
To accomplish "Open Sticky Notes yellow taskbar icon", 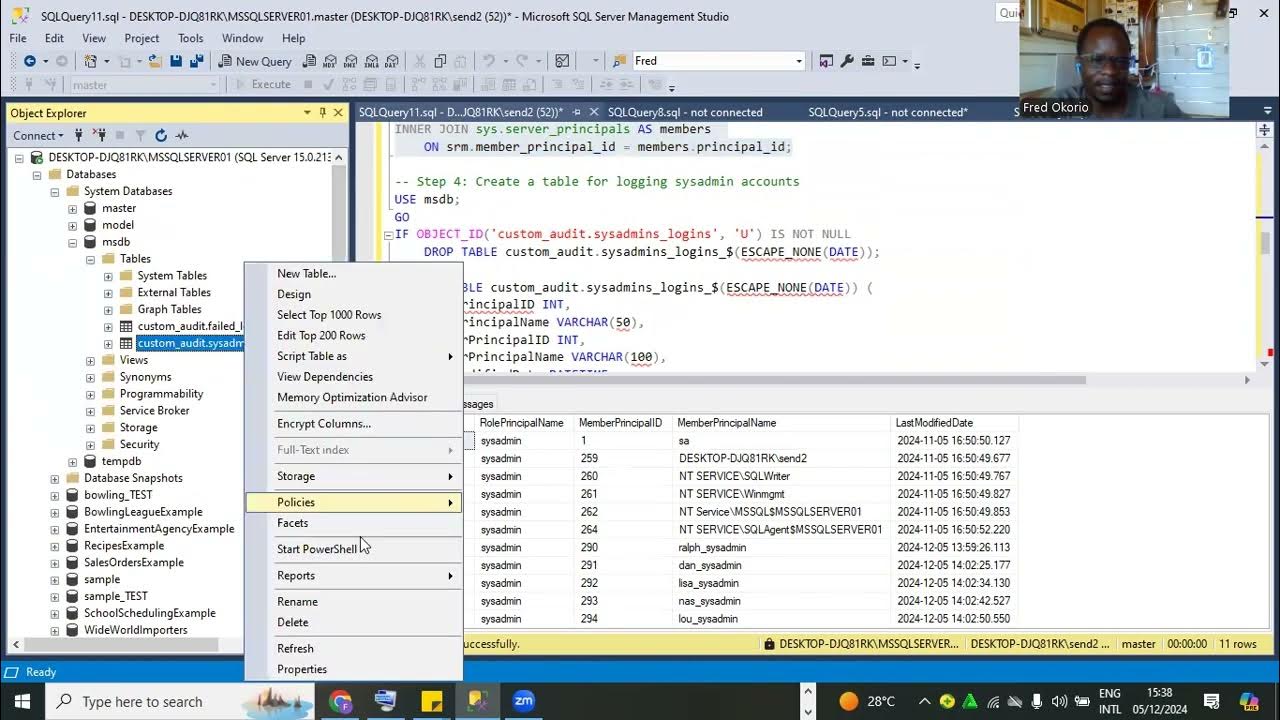I will [432, 701].
